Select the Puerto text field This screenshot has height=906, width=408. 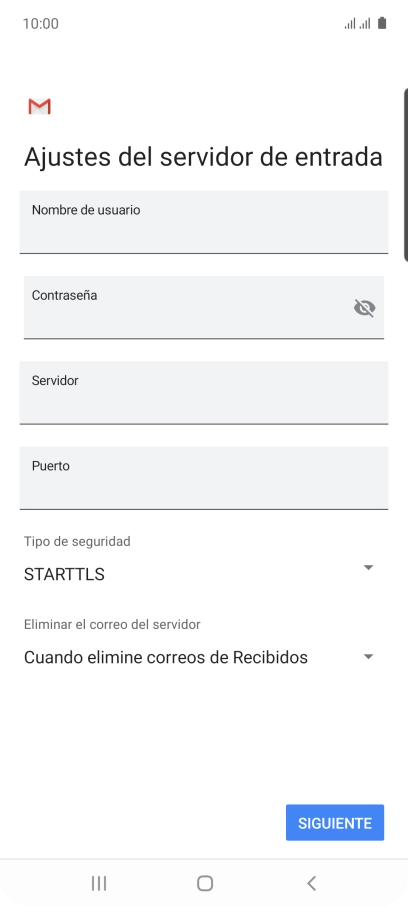[x=203, y=478]
